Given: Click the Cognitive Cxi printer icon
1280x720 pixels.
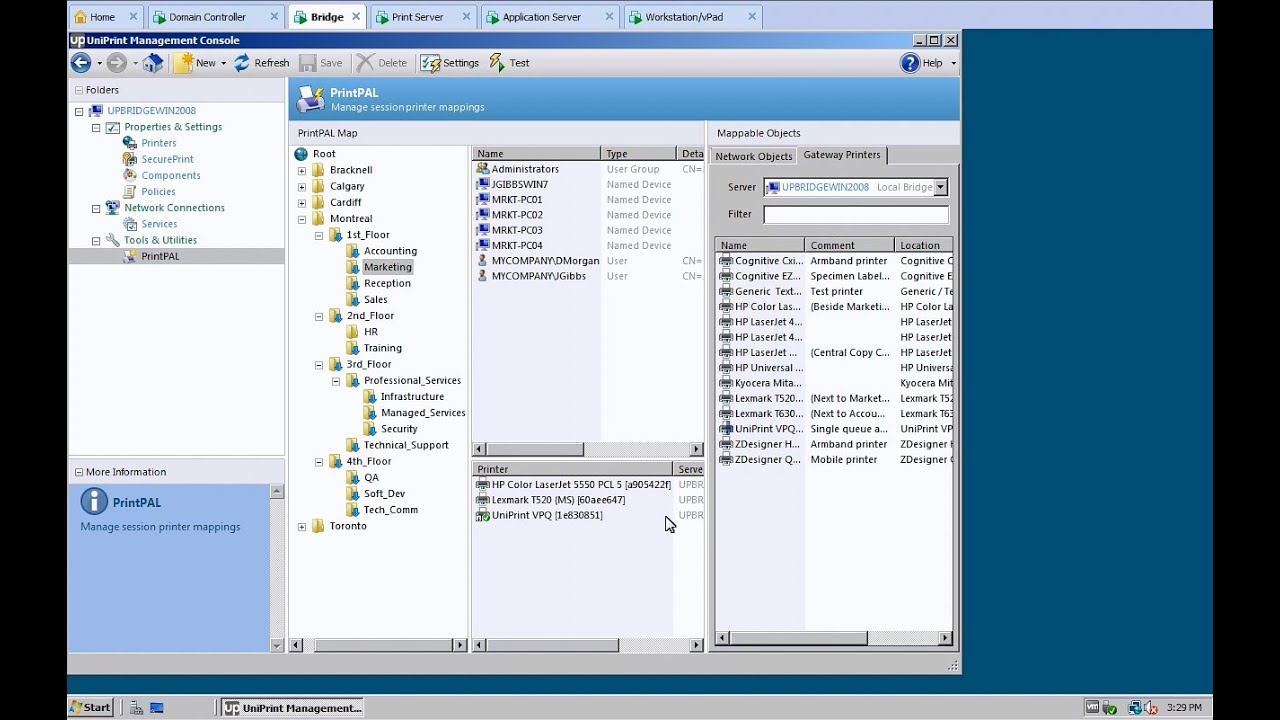Looking at the screenshot, I should click(726, 261).
